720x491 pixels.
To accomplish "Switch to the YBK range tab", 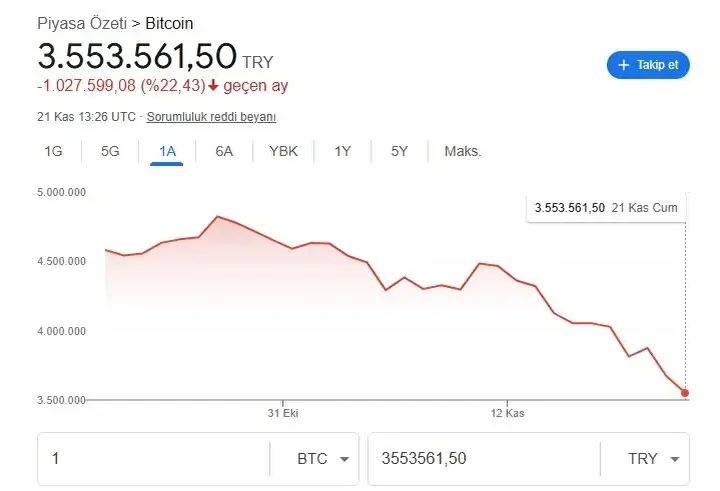I will point(283,151).
